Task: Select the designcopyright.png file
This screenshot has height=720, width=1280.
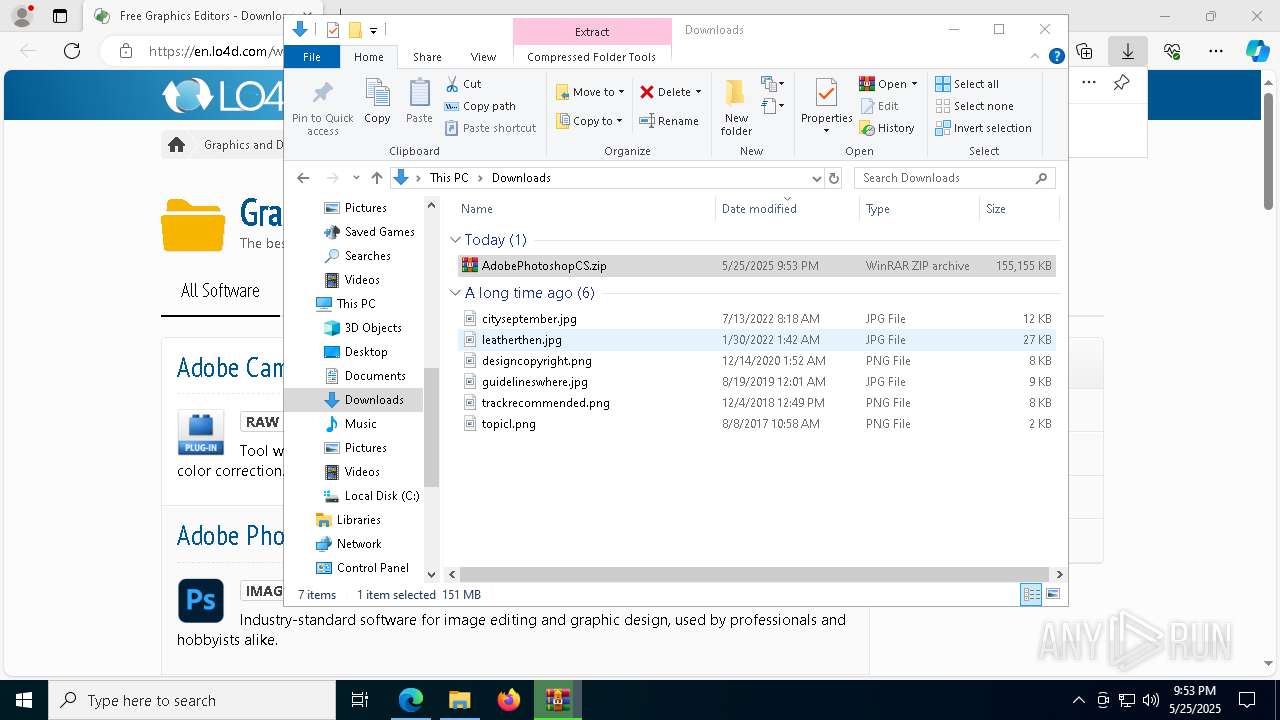Action: (757, 361)
